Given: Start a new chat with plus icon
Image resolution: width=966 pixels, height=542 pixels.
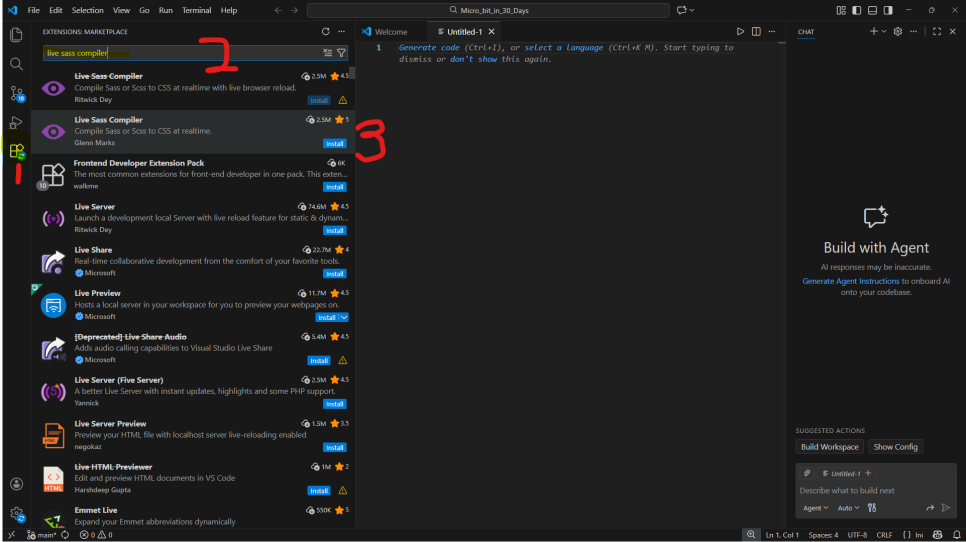Looking at the screenshot, I should [873, 31].
